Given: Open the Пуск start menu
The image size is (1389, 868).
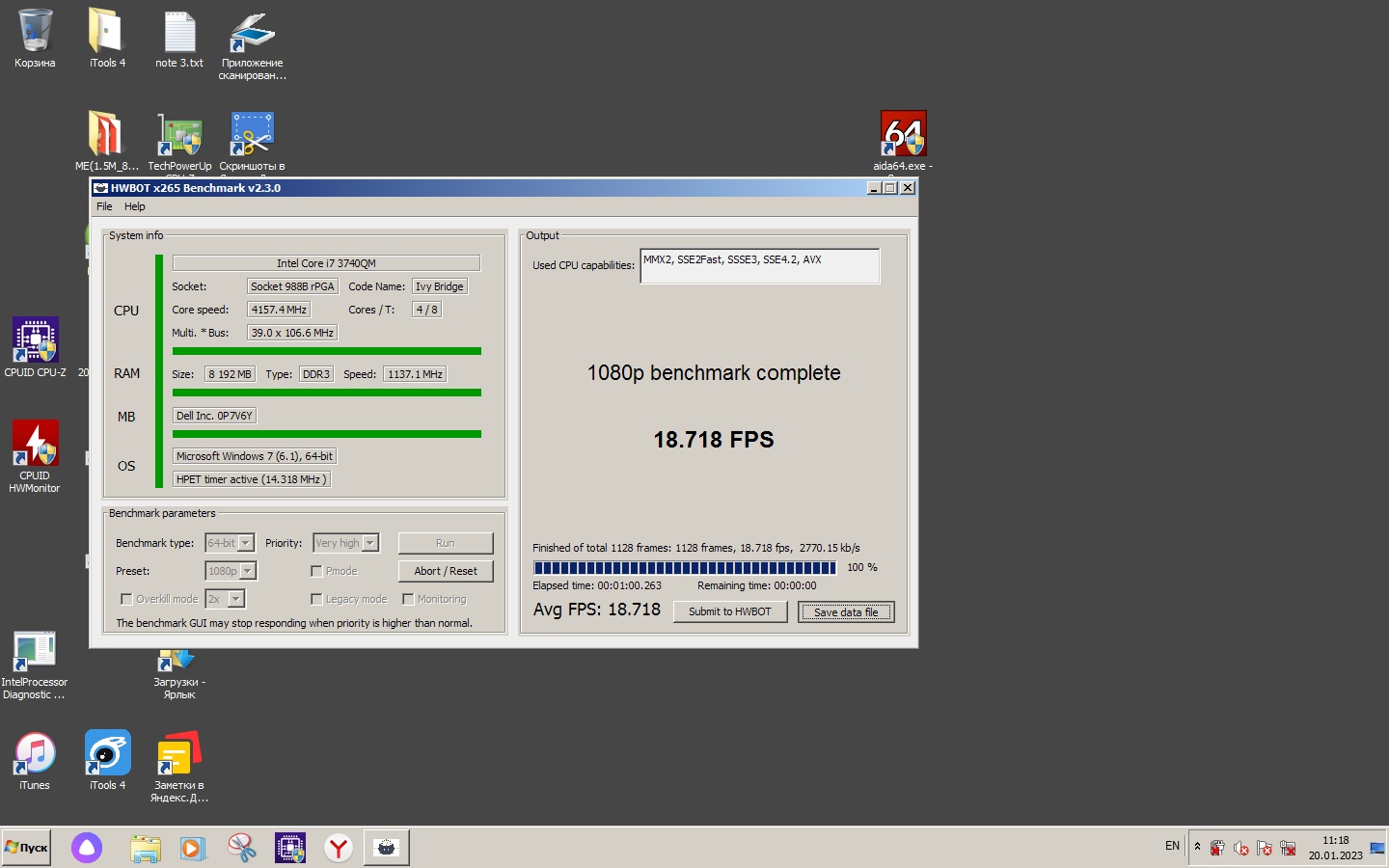Looking at the screenshot, I should [26, 848].
